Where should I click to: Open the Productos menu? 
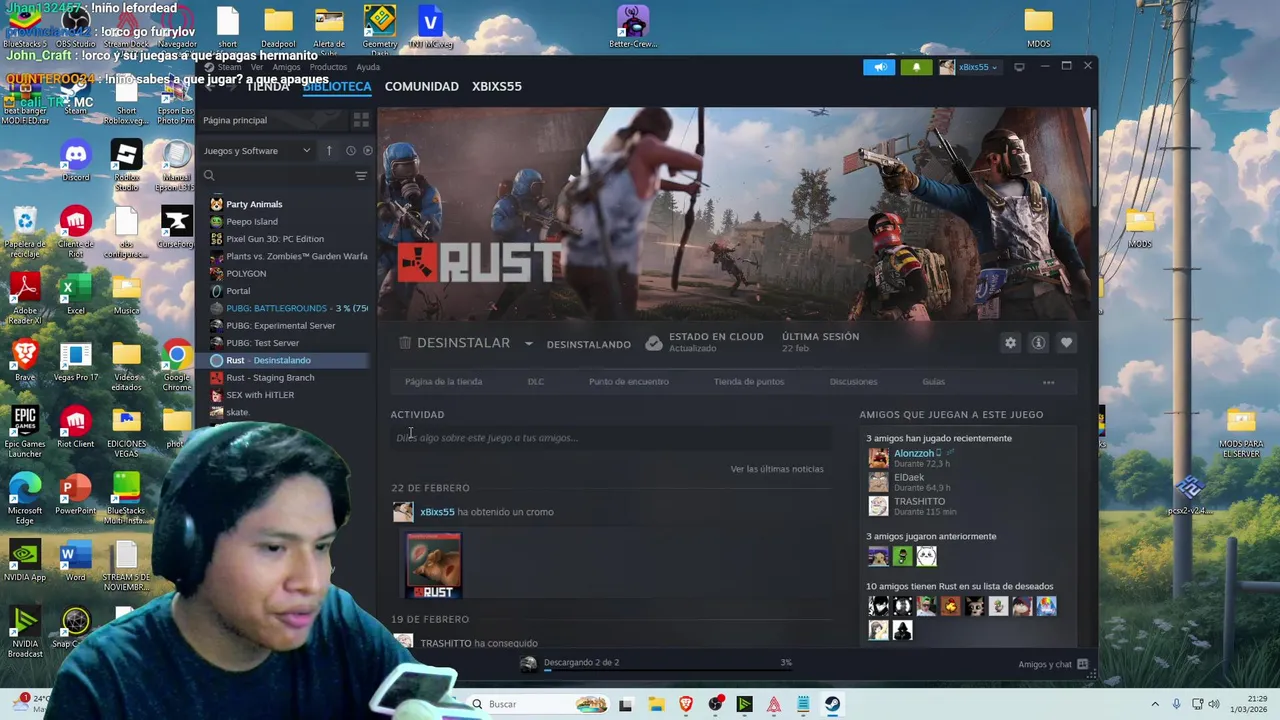(x=328, y=67)
